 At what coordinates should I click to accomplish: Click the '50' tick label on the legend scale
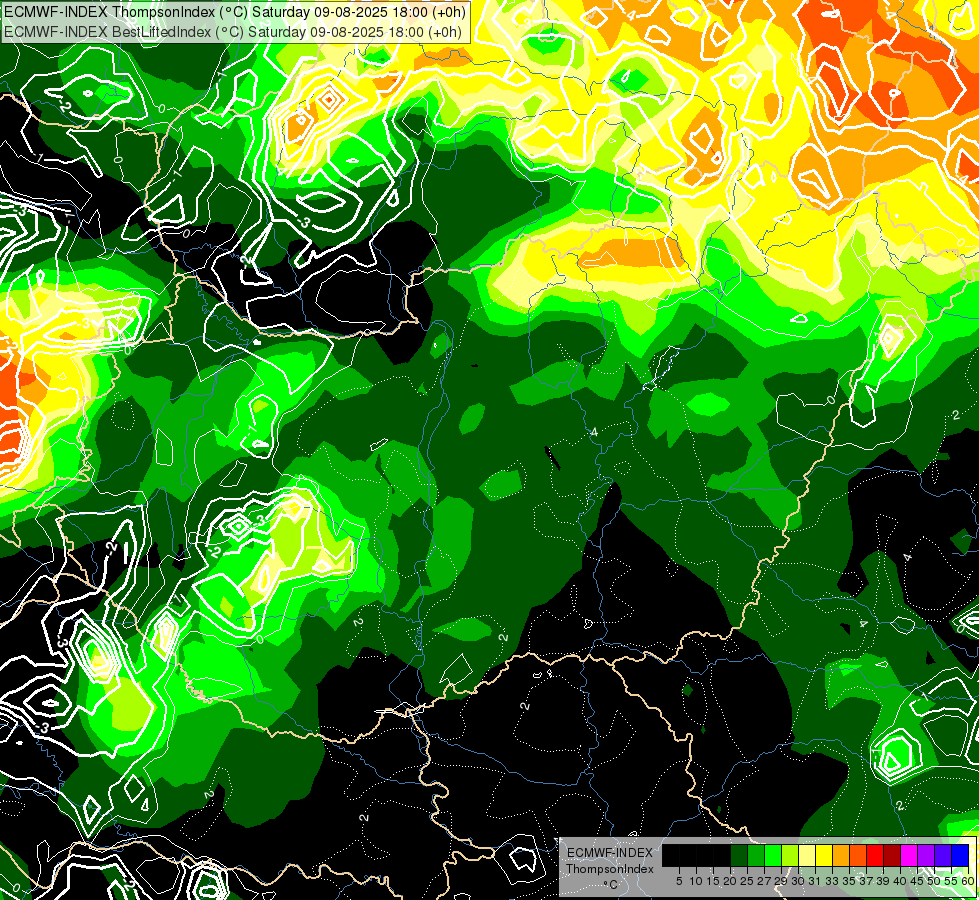click(935, 881)
